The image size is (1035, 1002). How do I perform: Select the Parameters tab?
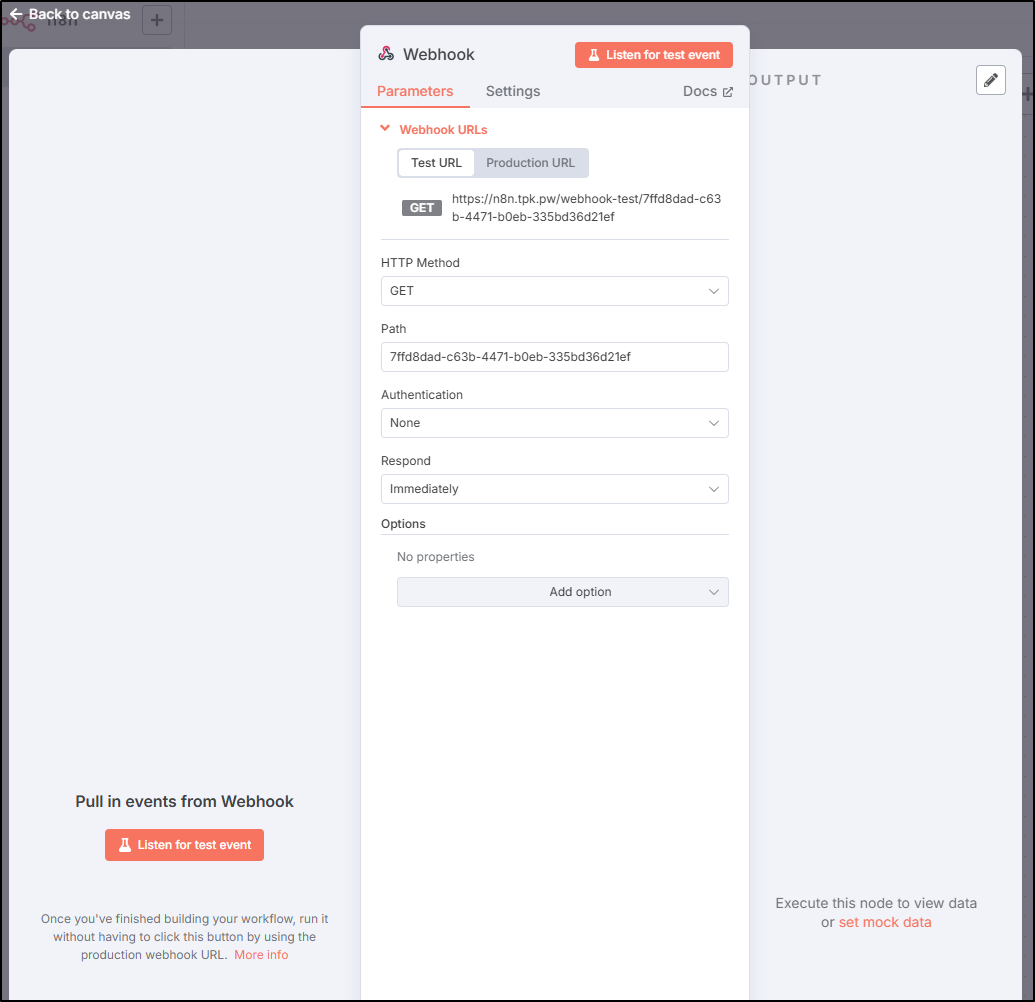point(415,91)
